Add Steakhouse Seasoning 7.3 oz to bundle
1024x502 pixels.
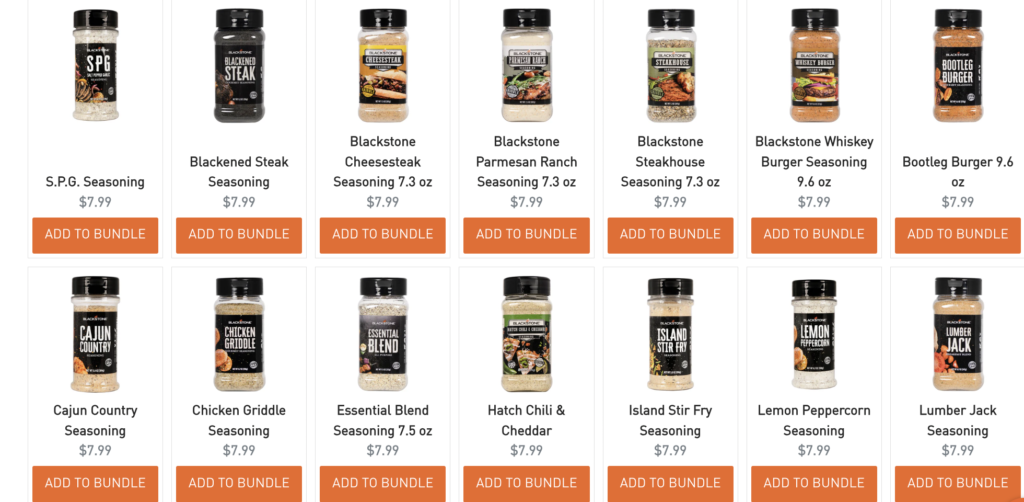(x=670, y=235)
